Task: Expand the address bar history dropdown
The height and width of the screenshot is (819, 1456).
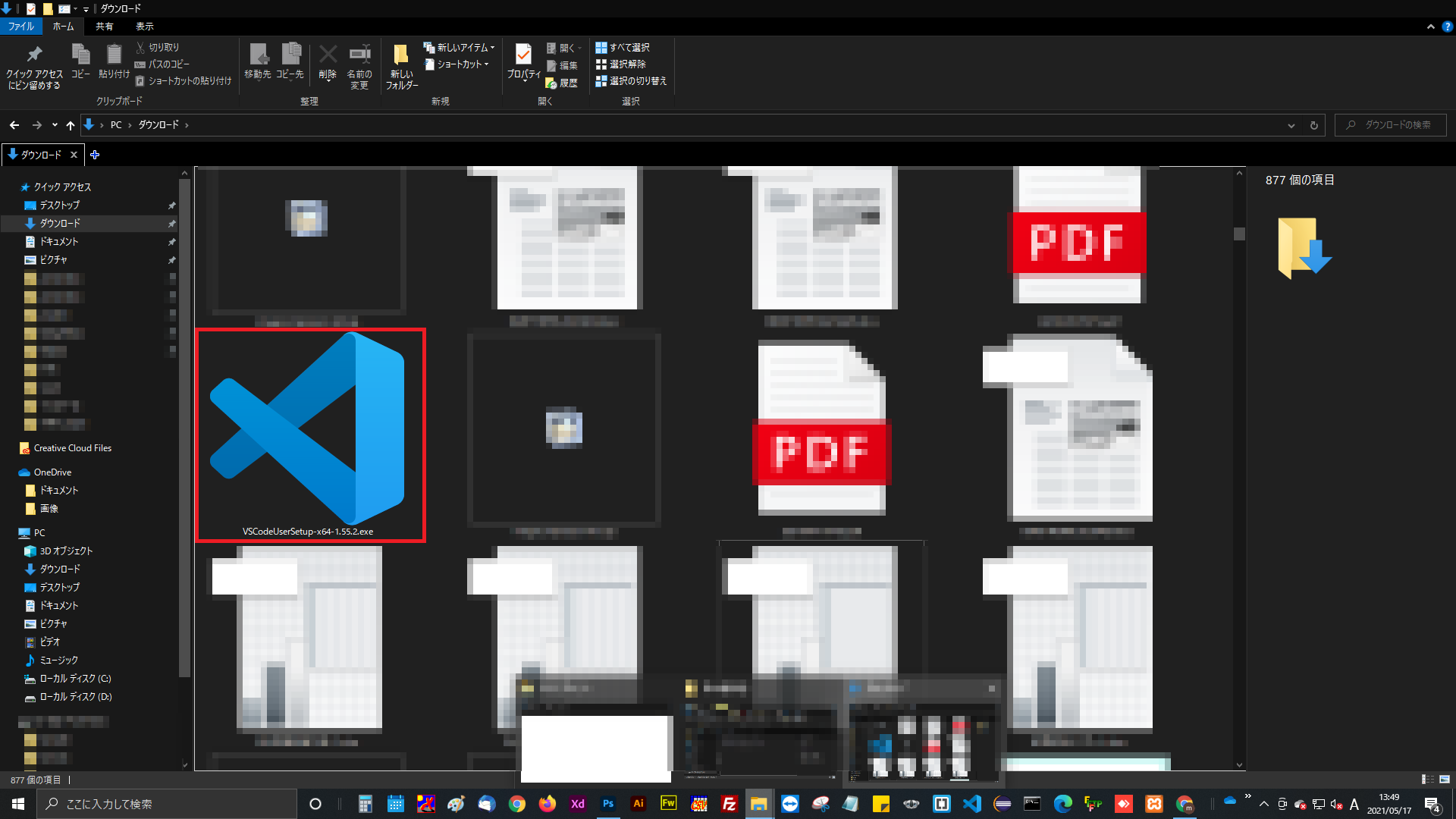Action: [1291, 125]
